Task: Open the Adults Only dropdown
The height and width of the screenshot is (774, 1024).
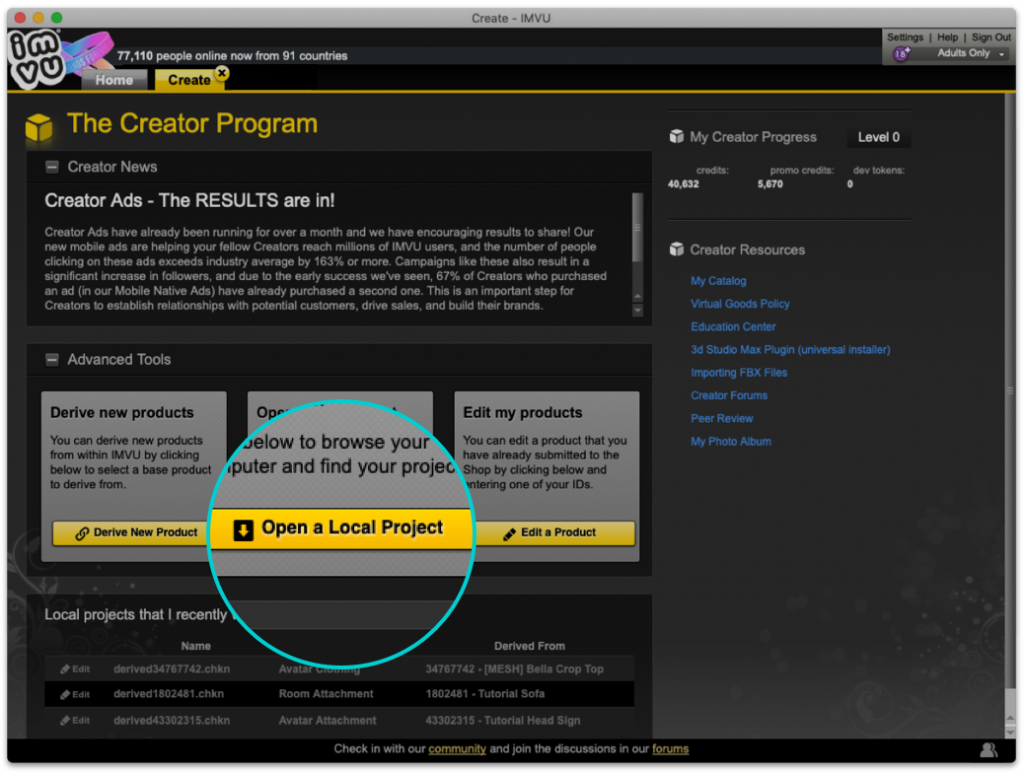Action: [970, 54]
